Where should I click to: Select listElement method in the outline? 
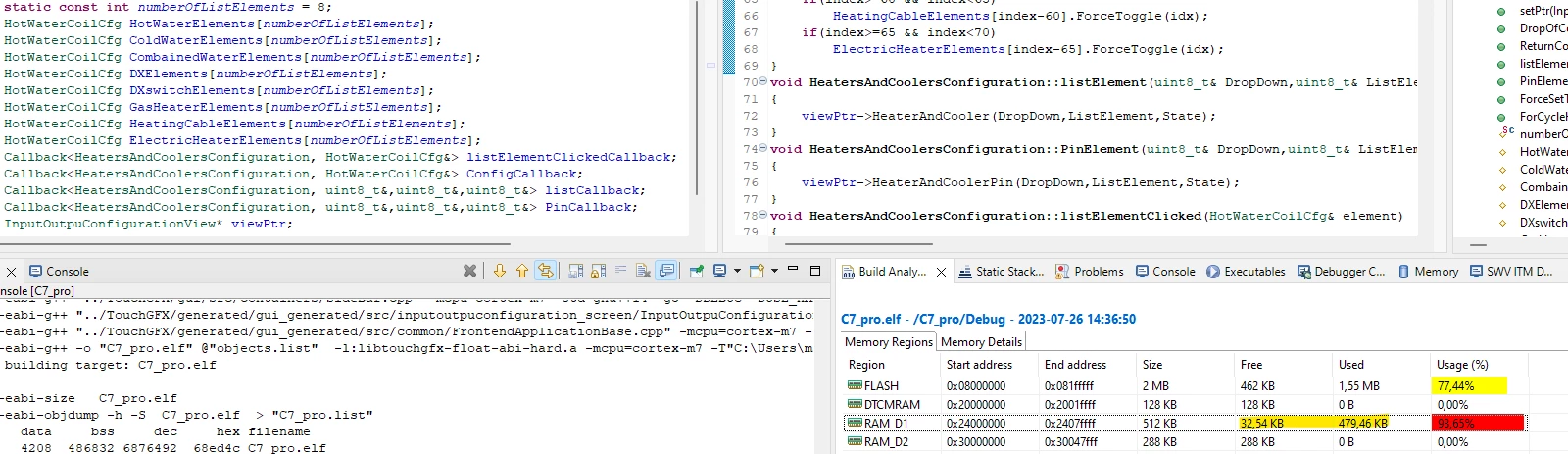[1543, 64]
